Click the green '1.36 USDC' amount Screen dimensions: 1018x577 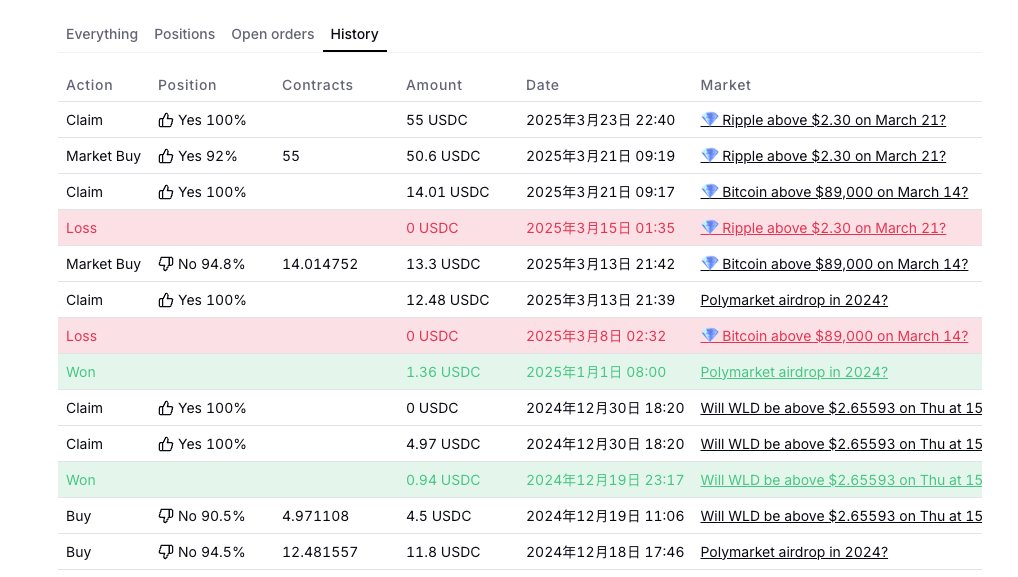pos(443,372)
